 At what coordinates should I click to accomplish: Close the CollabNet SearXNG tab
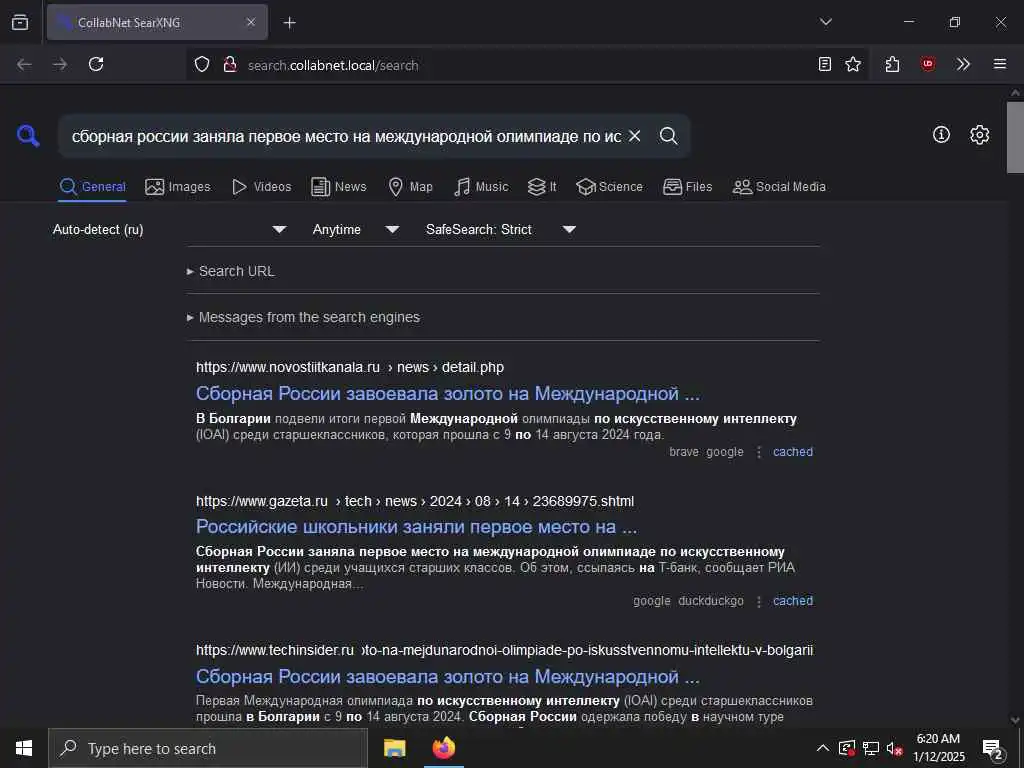coord(251,22)
